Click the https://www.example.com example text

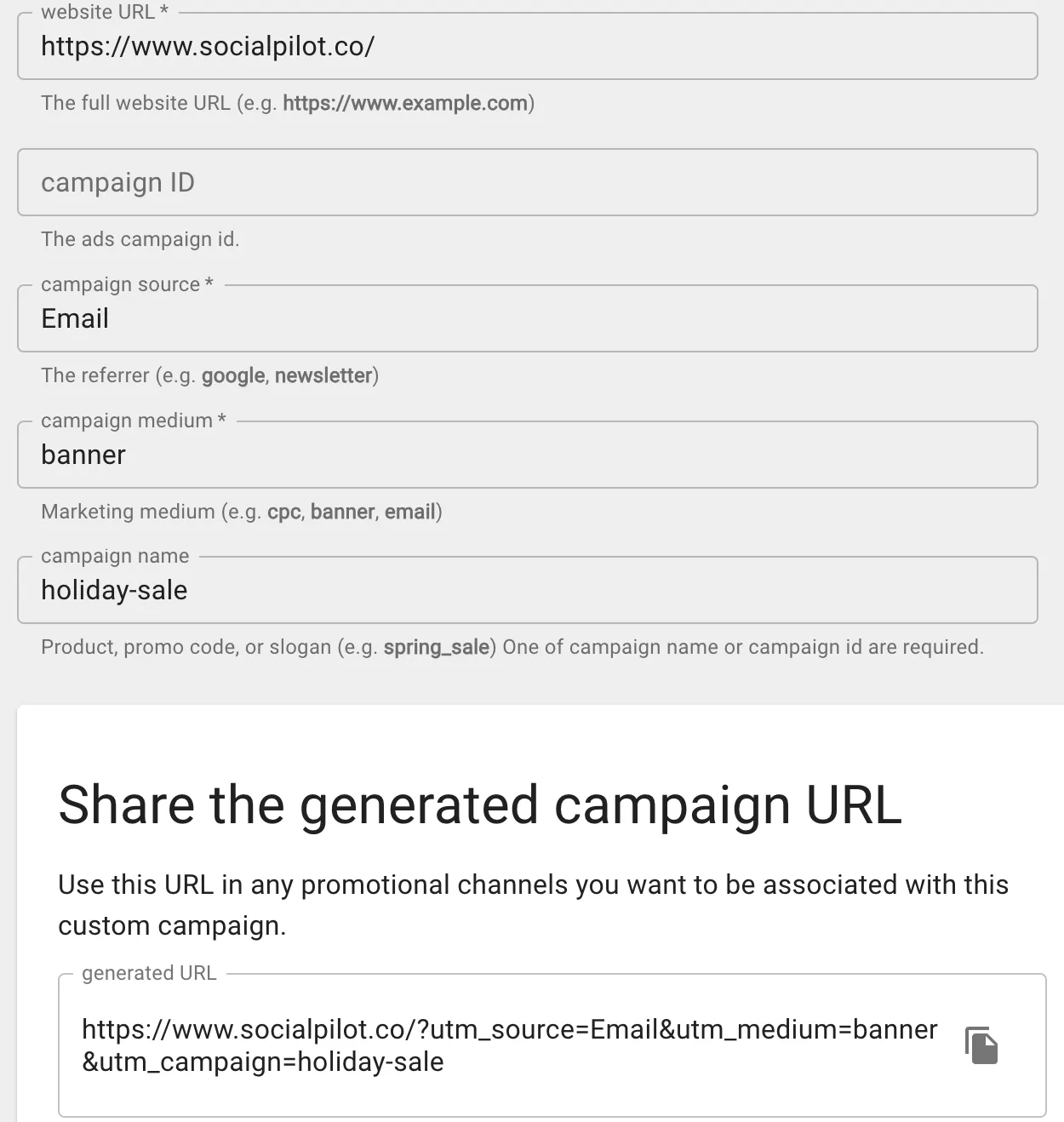pos(404,103)
